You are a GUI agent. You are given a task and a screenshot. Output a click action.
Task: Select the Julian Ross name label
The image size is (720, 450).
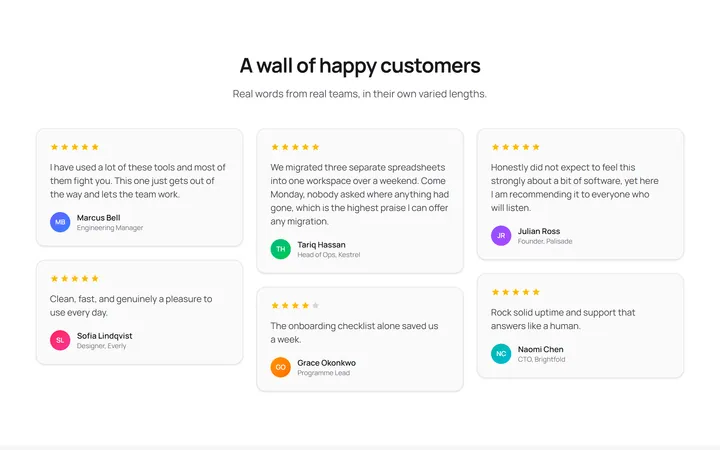pos(539,231)
